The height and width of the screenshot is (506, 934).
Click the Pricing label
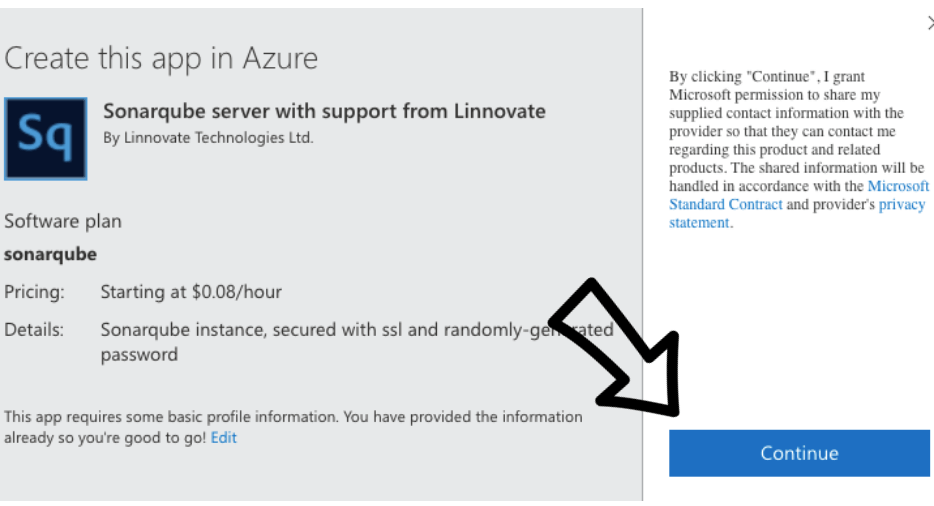coord(34,292)
